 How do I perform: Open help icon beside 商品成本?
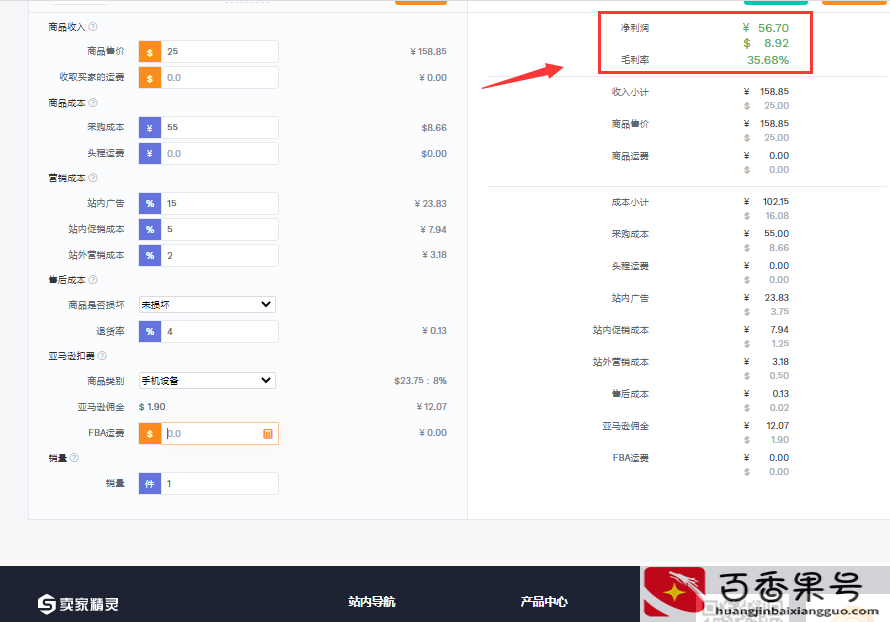(93, 103)
